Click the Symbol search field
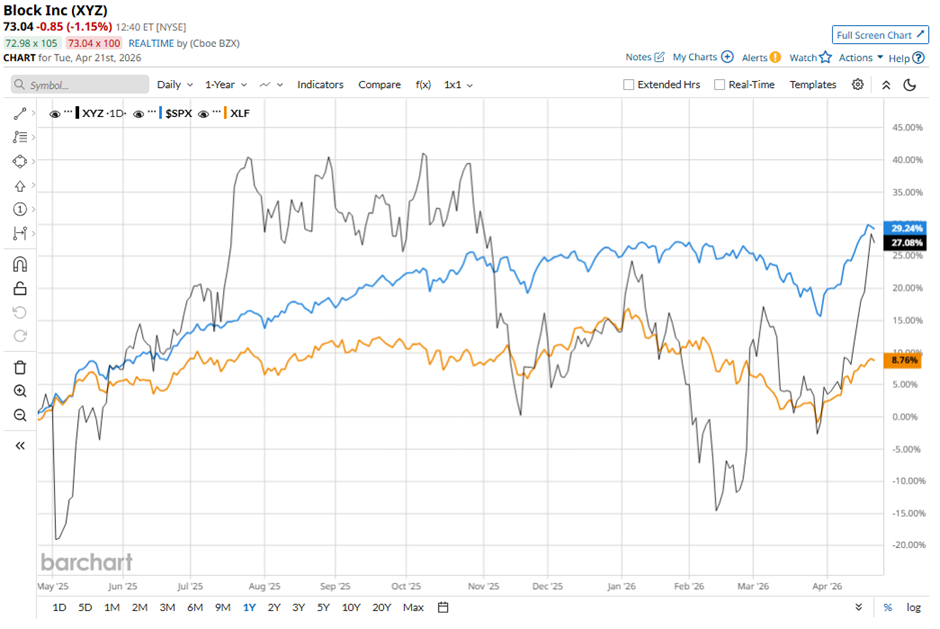 click(78, 85)
